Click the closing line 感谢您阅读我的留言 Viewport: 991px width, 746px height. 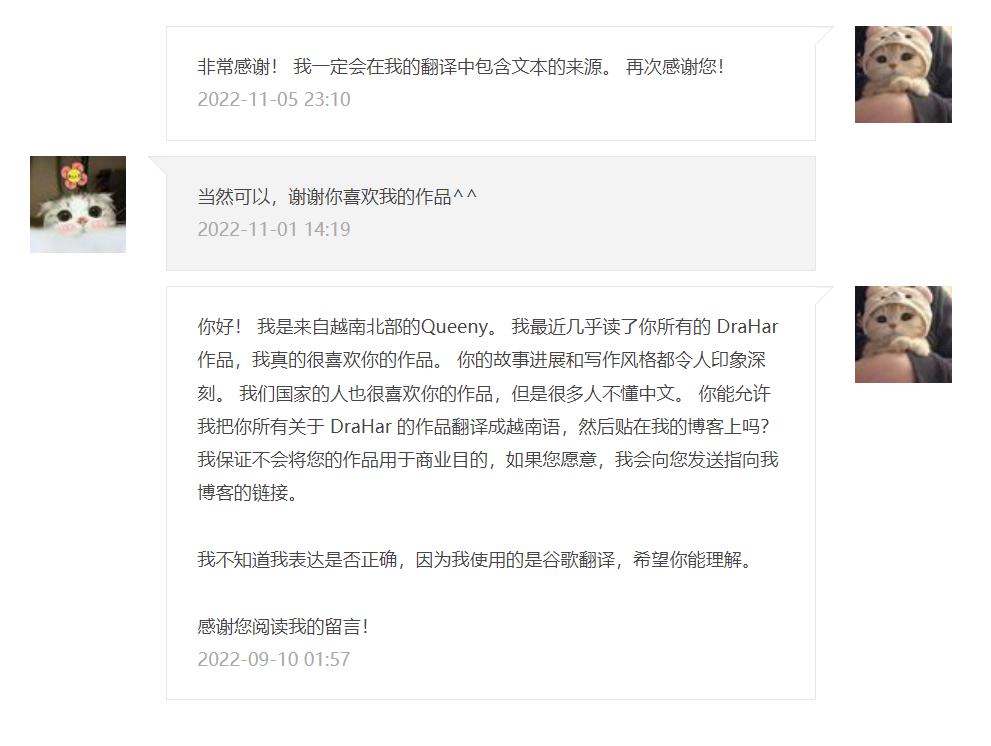[283, 627]
